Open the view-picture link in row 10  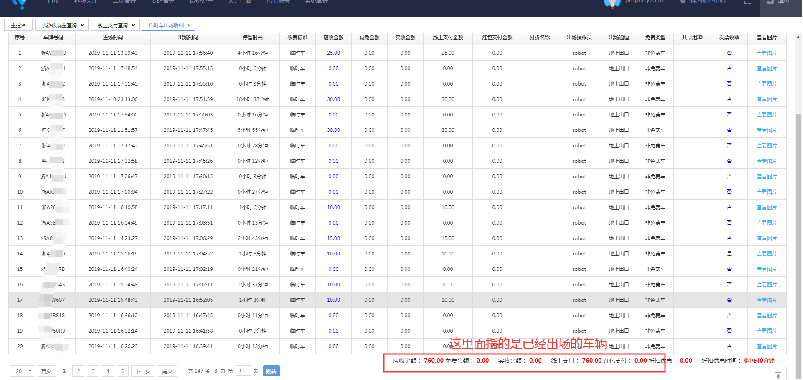click(766, 192)
